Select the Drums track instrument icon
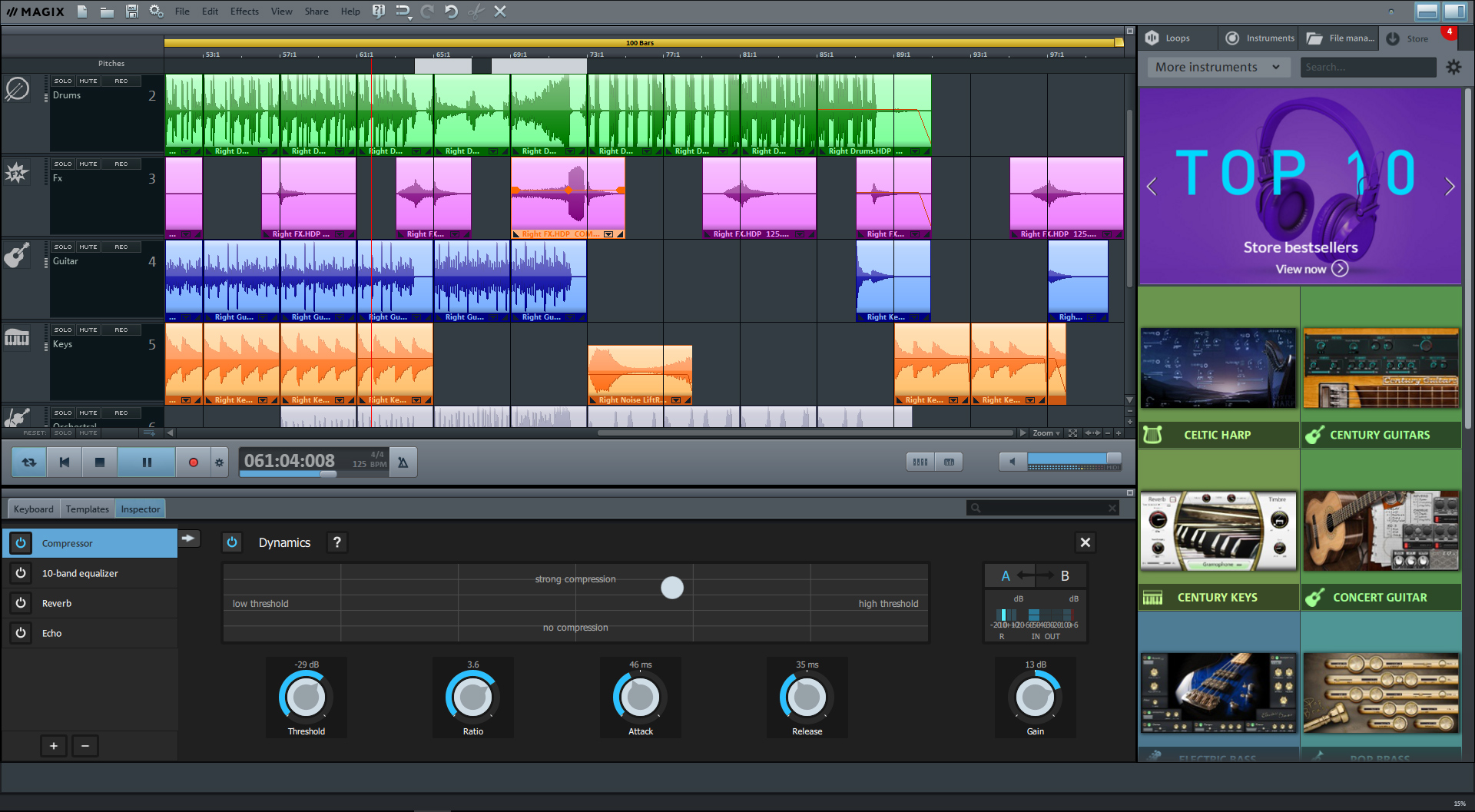 (x=17, y=88)
